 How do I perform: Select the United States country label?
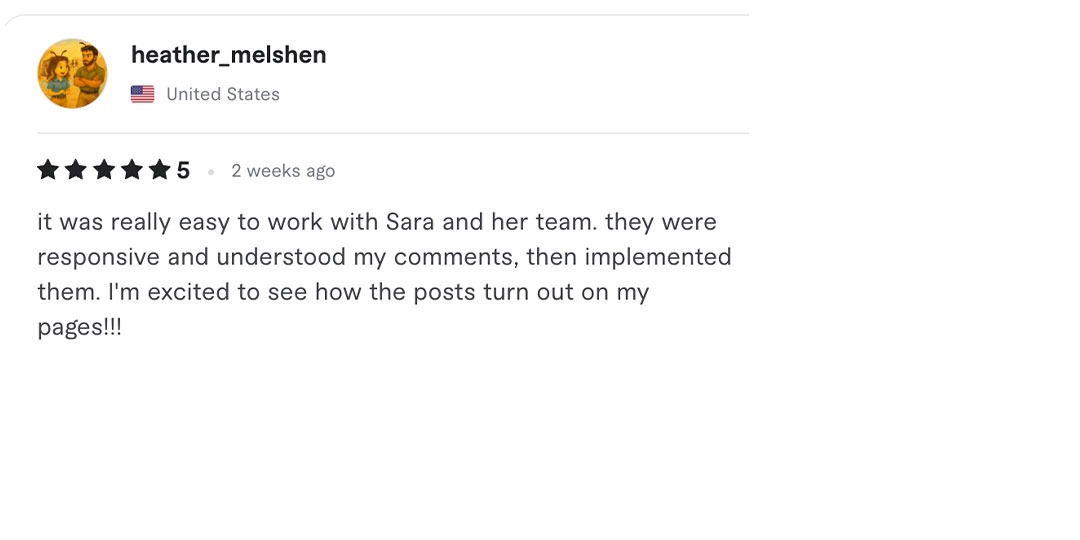click(x=223, y=95)
